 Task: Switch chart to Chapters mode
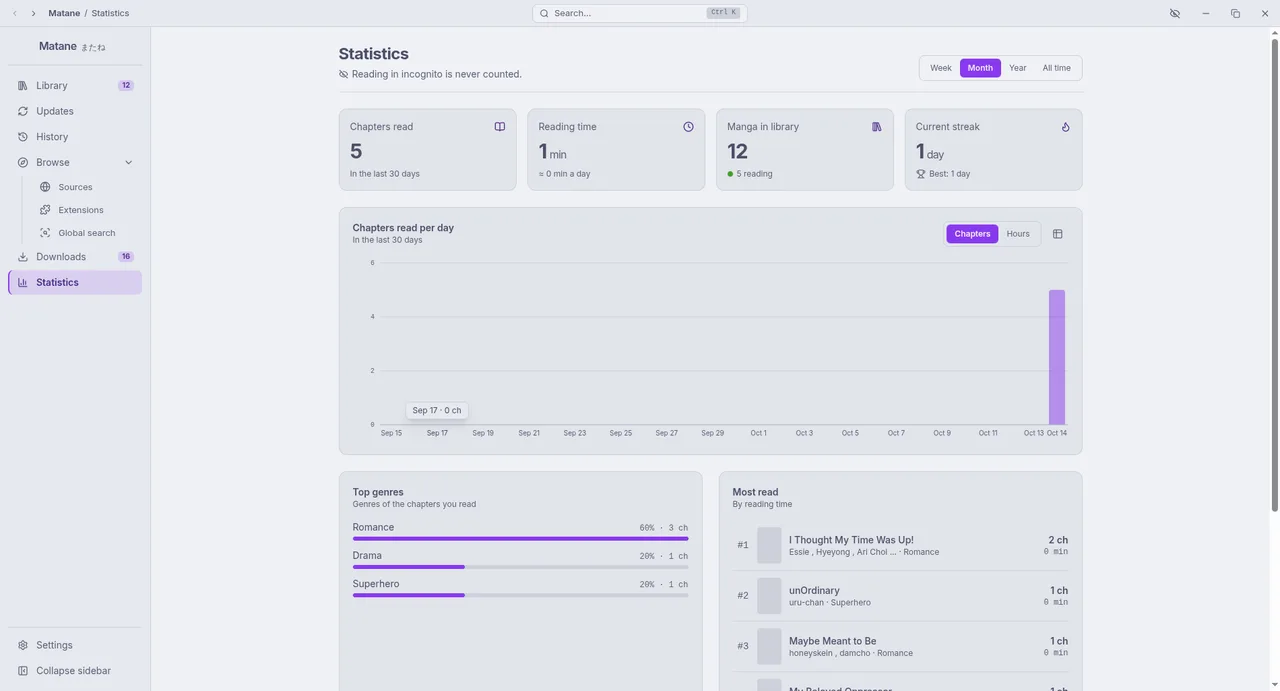coord(972,234)
